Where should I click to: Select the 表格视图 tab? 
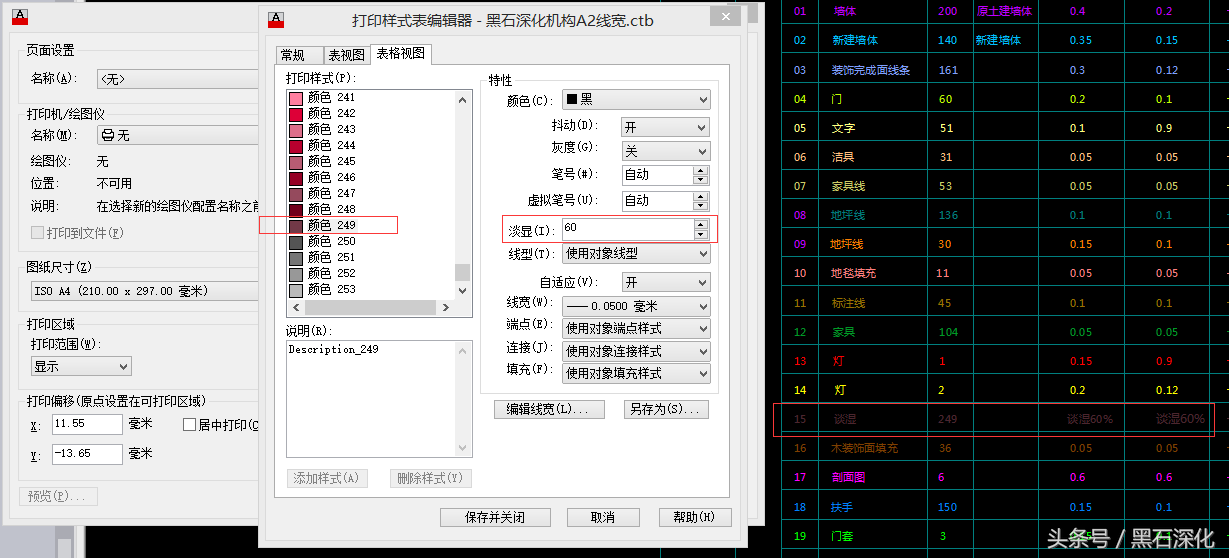pos(400,53)
